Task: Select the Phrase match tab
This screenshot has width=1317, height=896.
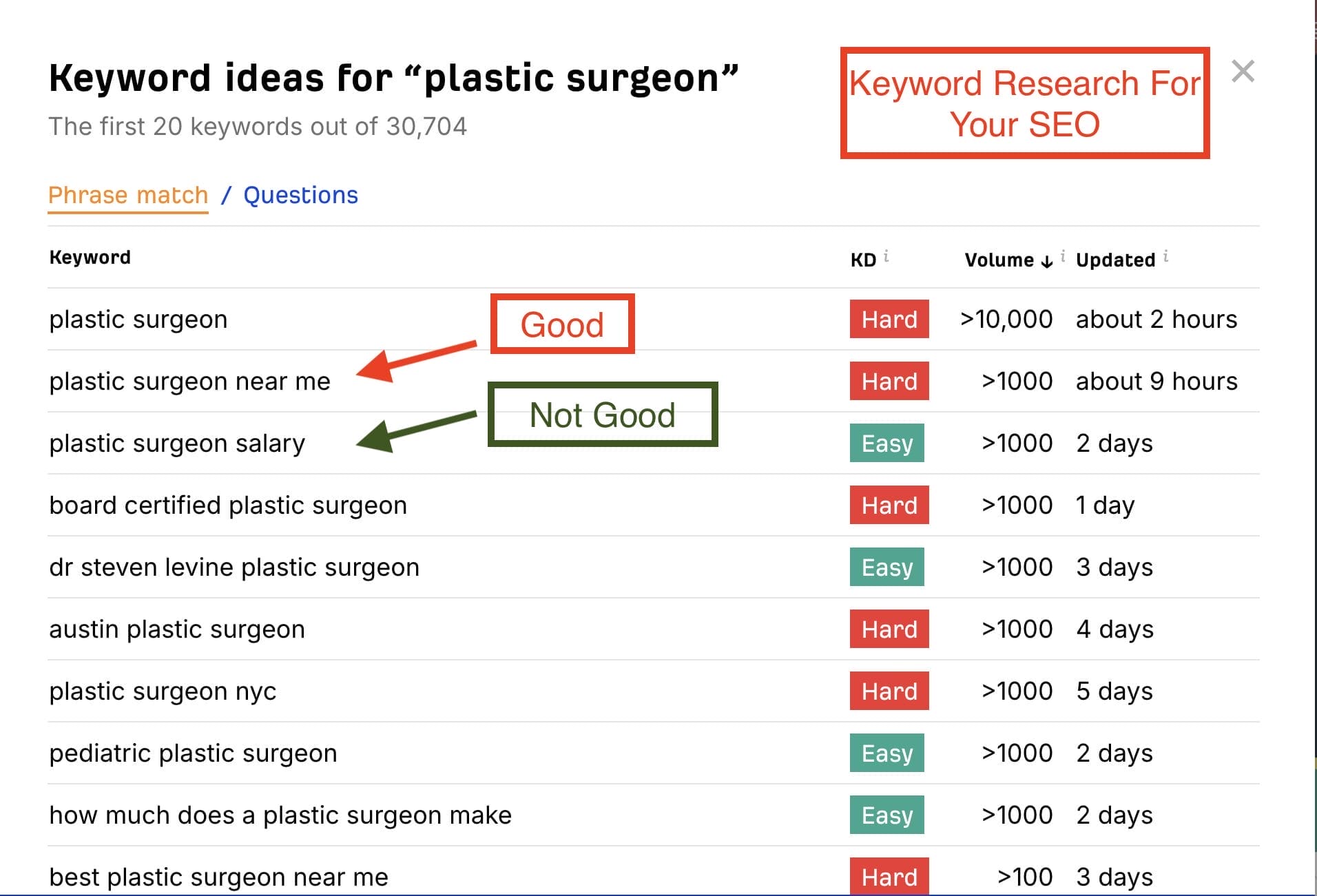Action: pos(127,195)
